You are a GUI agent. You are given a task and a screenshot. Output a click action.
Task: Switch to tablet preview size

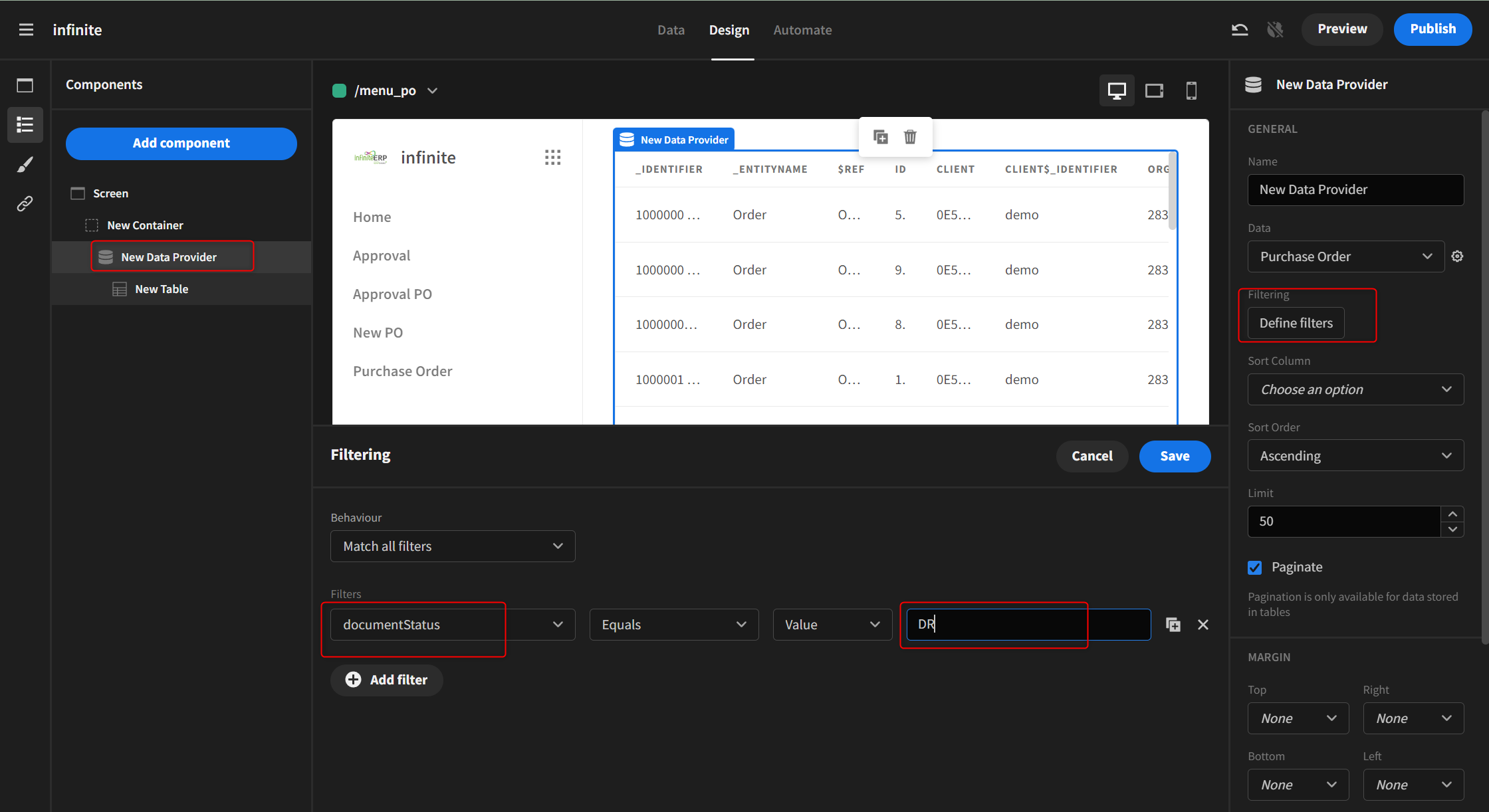click(1154, 90)
